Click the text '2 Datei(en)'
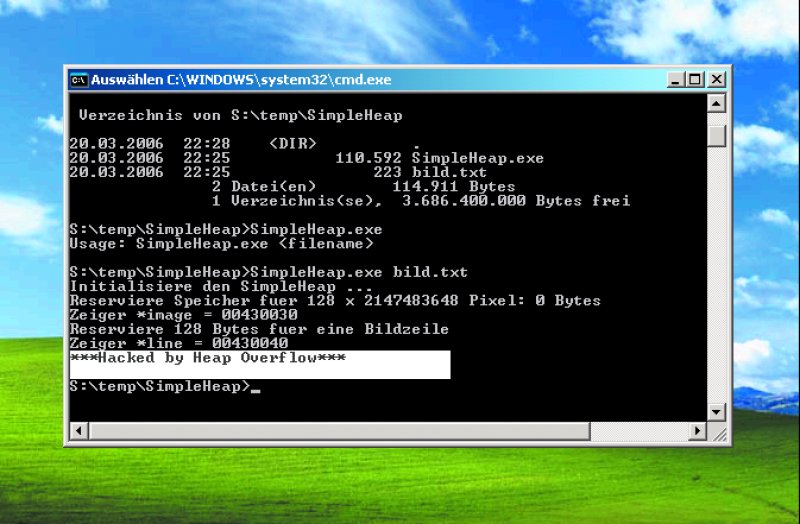 (264, 187)
